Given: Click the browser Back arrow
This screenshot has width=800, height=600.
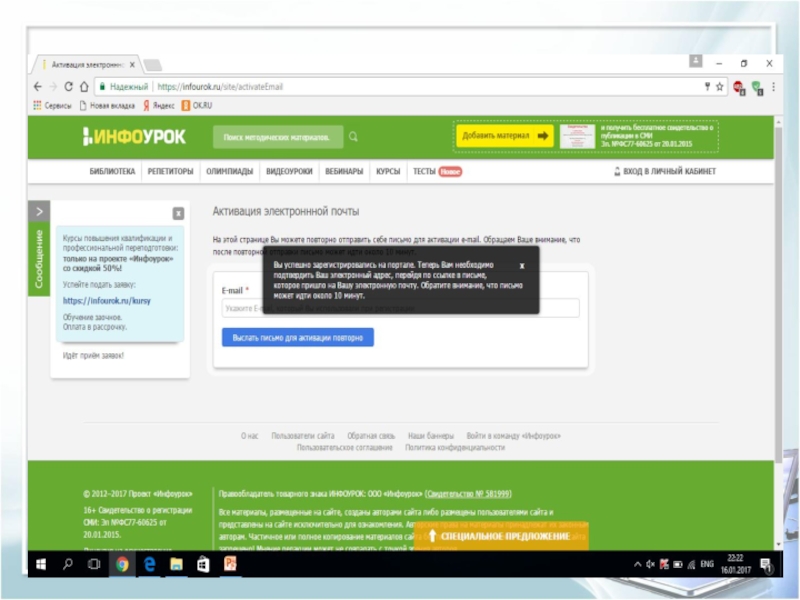Looking at the screenshot, I should click(x=38, y=87).
